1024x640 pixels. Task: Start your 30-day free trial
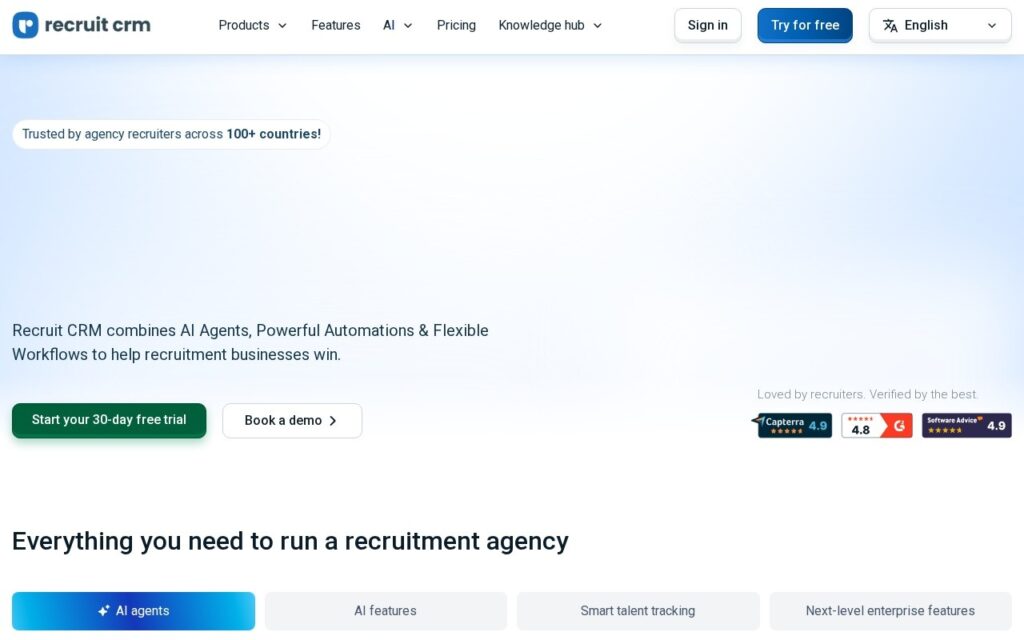coord(109,420)
